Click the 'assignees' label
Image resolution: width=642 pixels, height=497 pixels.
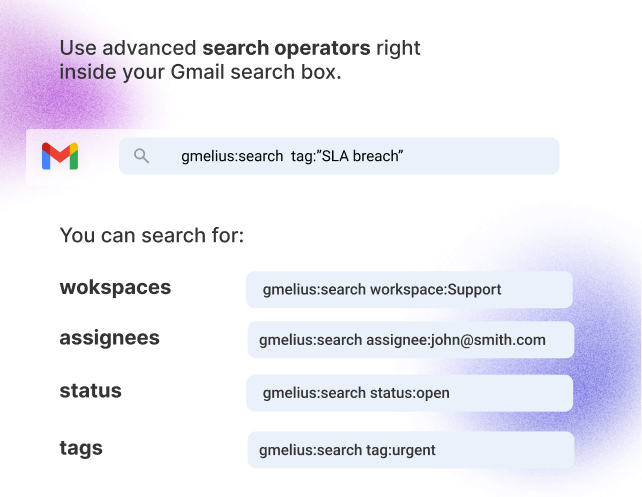tap(110, 339)
